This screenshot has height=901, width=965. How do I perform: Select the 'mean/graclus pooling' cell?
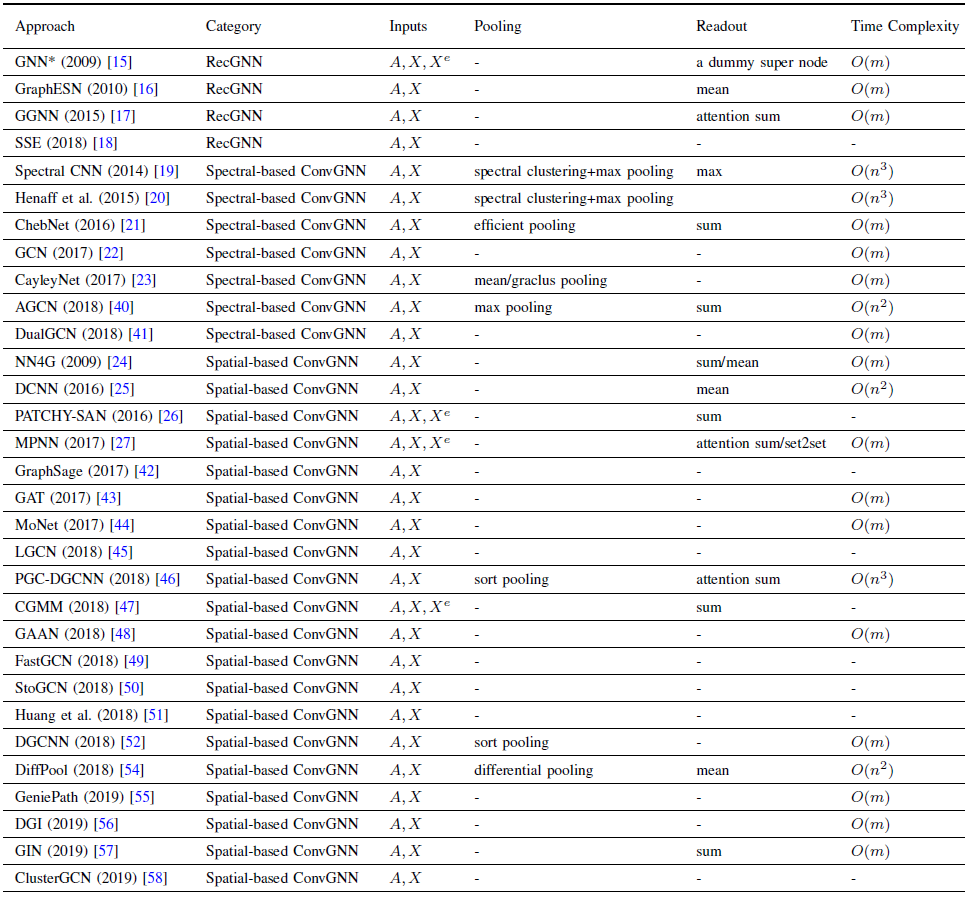pos(540,280)
